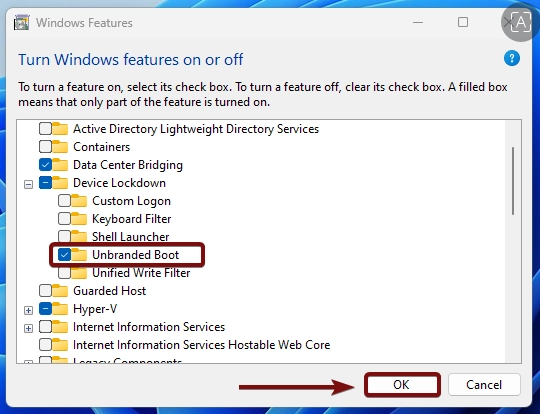Select the Keyboard Filter label
Viewport: 540px width, 414px height.
pyautogui.click(x=132, y=219)
